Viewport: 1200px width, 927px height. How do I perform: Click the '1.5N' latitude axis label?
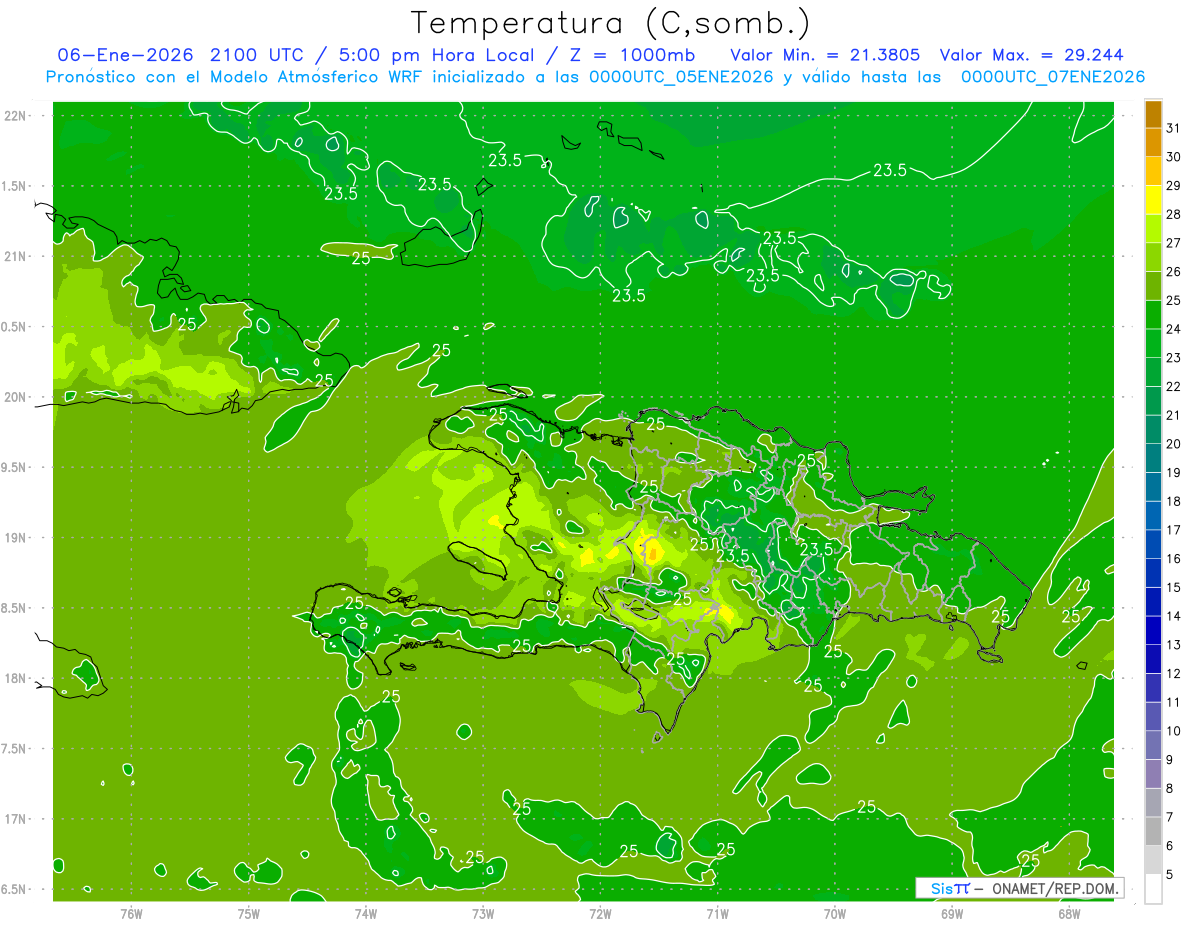(14, 186)
